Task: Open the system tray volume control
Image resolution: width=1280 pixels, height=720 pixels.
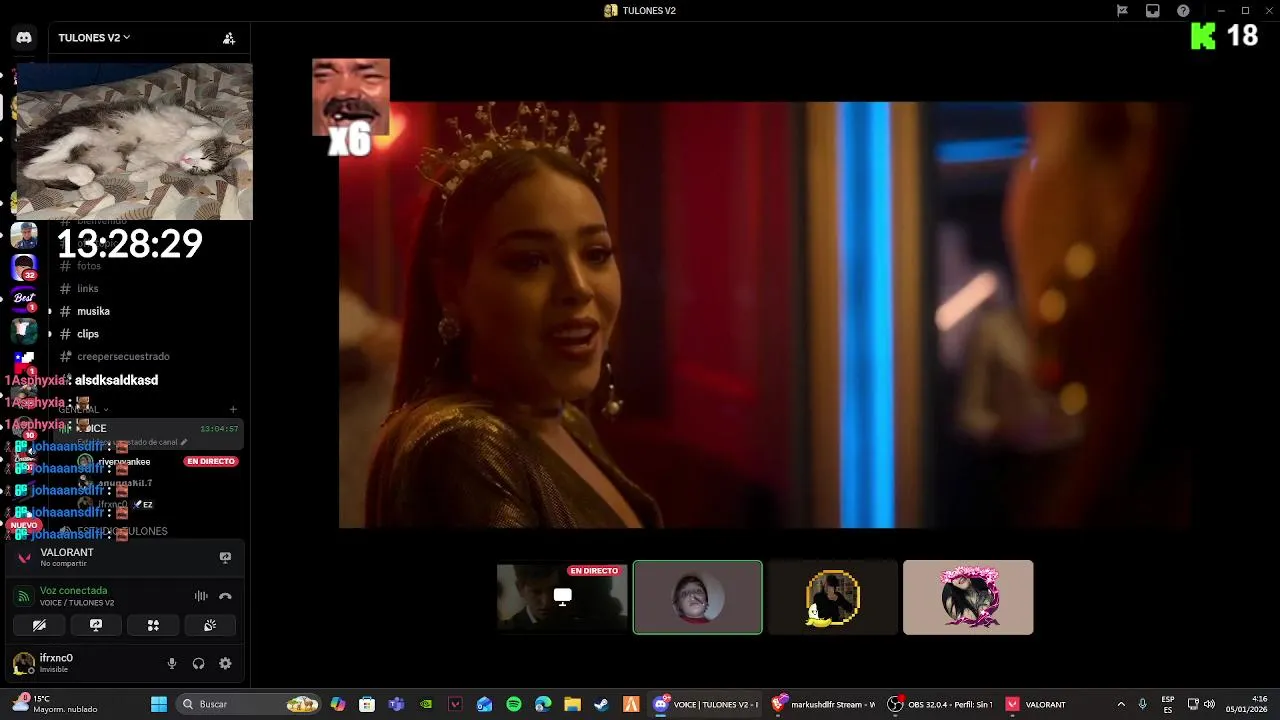Action: (x=1210, y=704)
